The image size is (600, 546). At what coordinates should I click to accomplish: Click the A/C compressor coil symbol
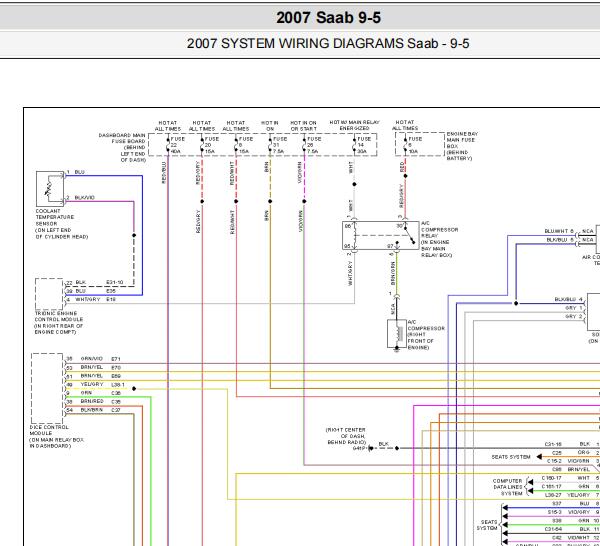pos(397,334)
